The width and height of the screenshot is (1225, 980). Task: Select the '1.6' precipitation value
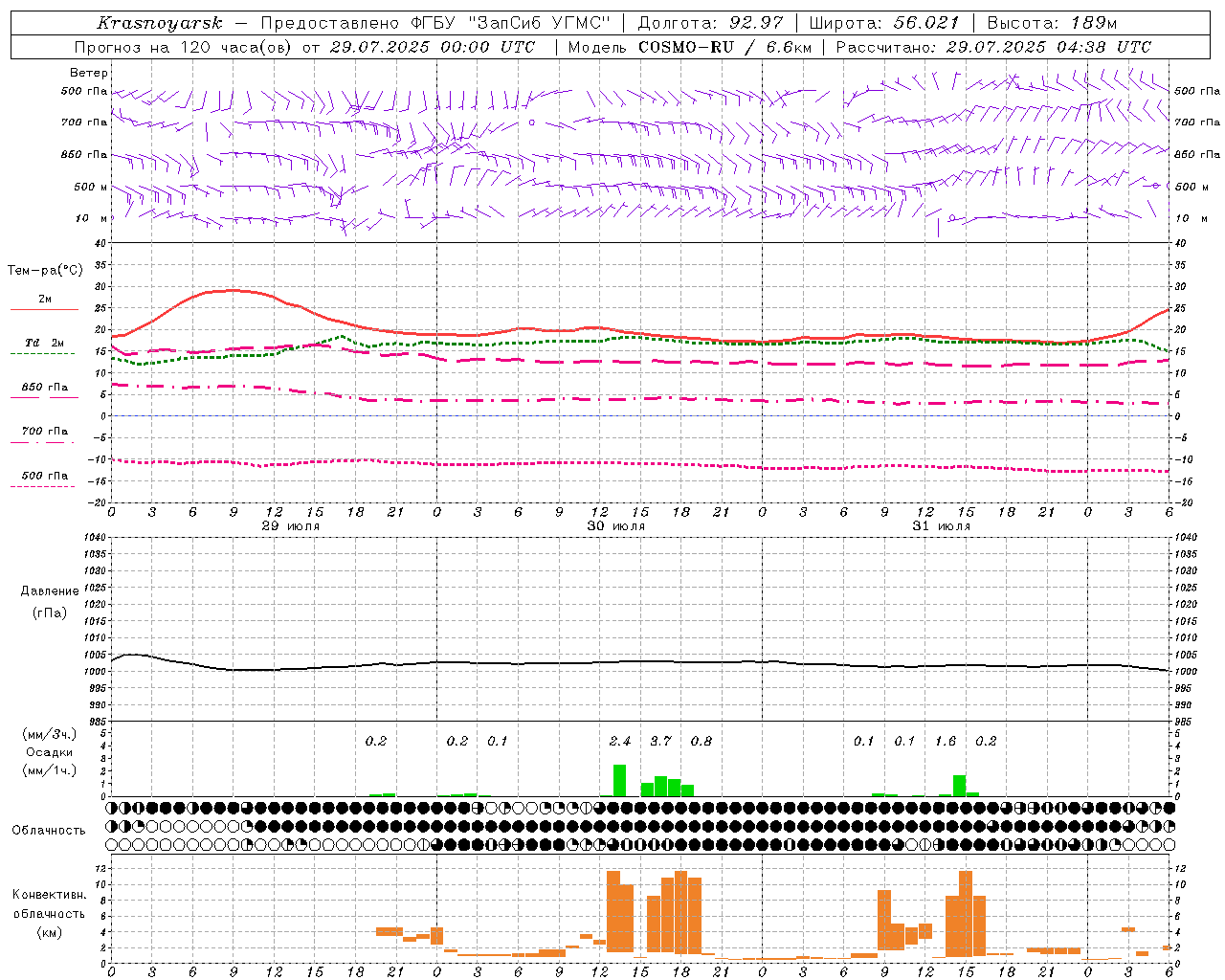coord(946,741)
